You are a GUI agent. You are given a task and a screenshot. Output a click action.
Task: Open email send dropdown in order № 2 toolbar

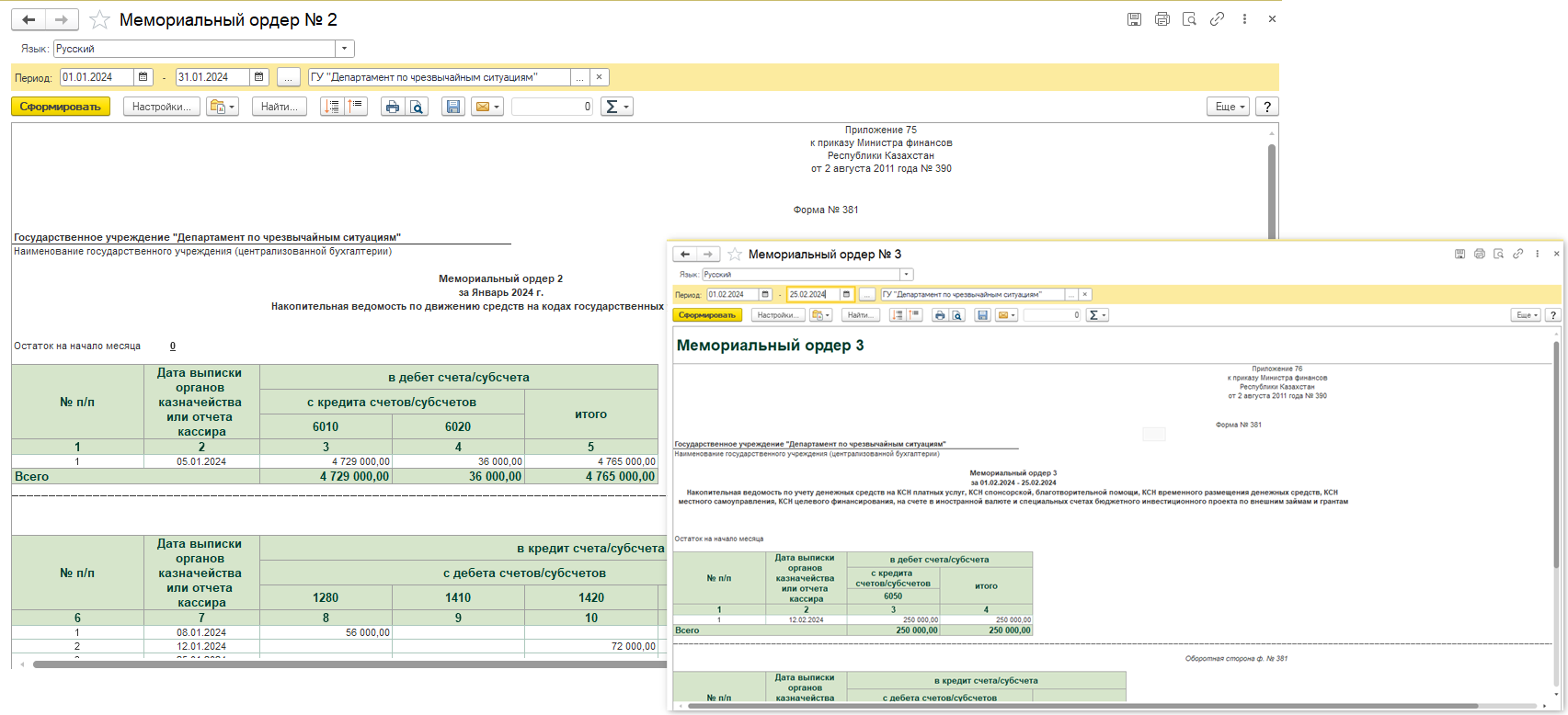(486, 107)
